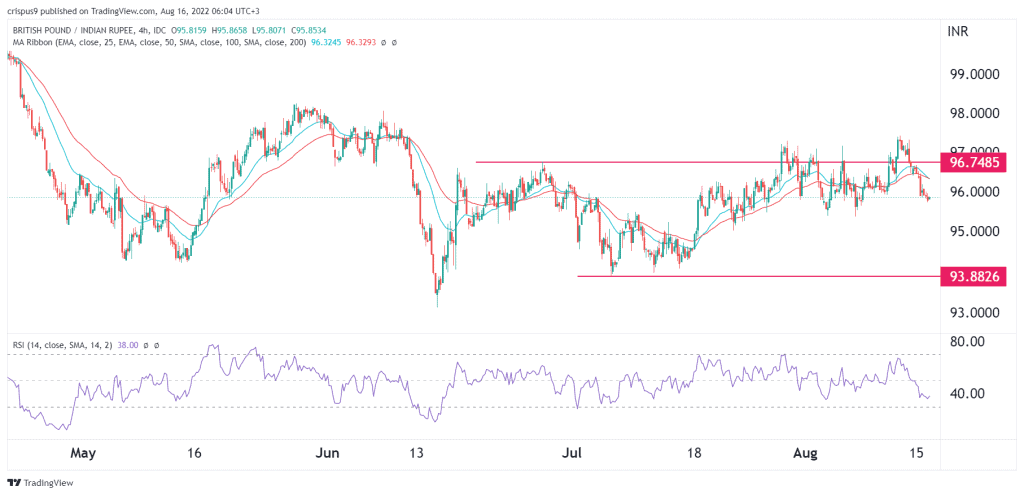Click the 96.7485 resistance price label
The image size is (1024, 495).
point(974,161)
